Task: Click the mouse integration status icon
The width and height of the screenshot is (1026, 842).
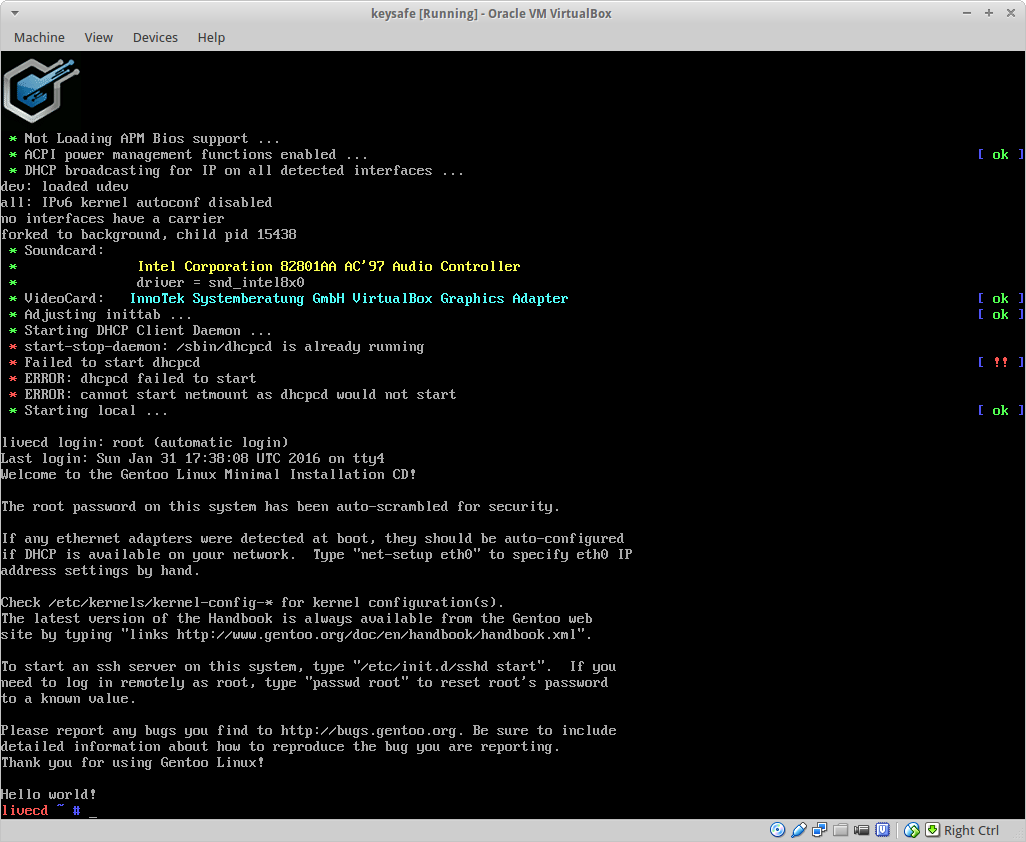Action: [911, 830]
